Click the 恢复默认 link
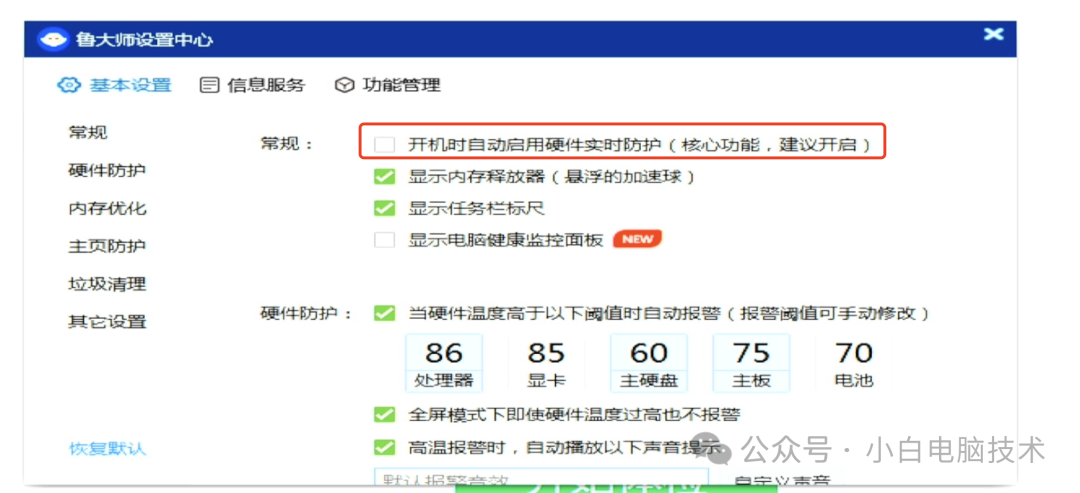The height and width of the screenshot is (493, 1080). point(107,449)
